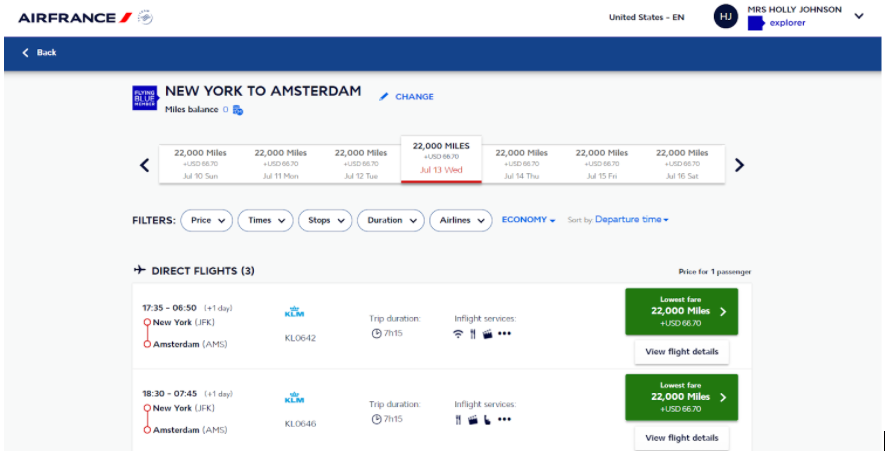This screenshot has width=885, height=451.
Task: Click the miles balance transfer icon
Action: [x=238, y=110]
